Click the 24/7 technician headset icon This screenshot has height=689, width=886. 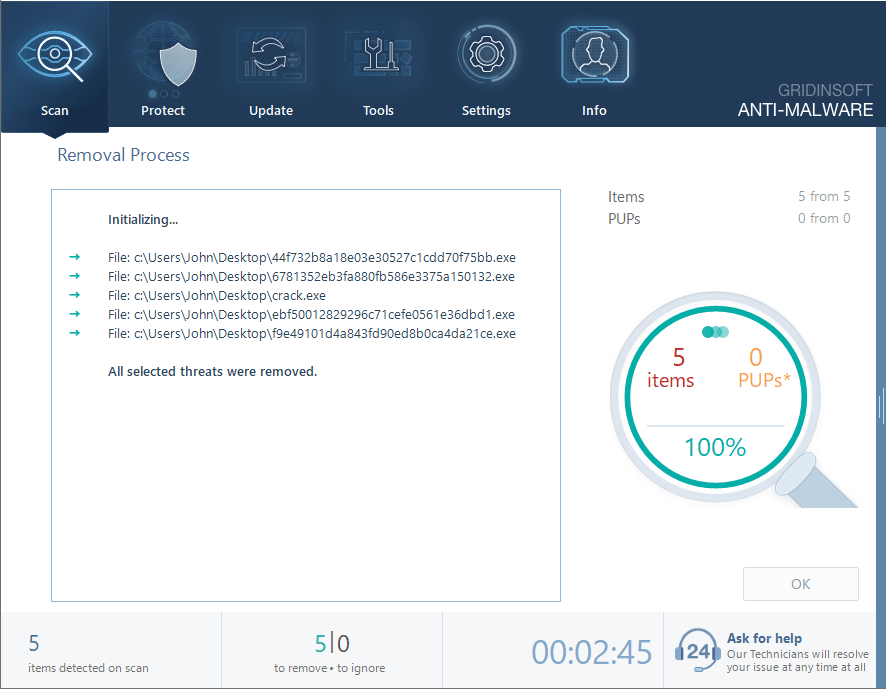(697, 650)
